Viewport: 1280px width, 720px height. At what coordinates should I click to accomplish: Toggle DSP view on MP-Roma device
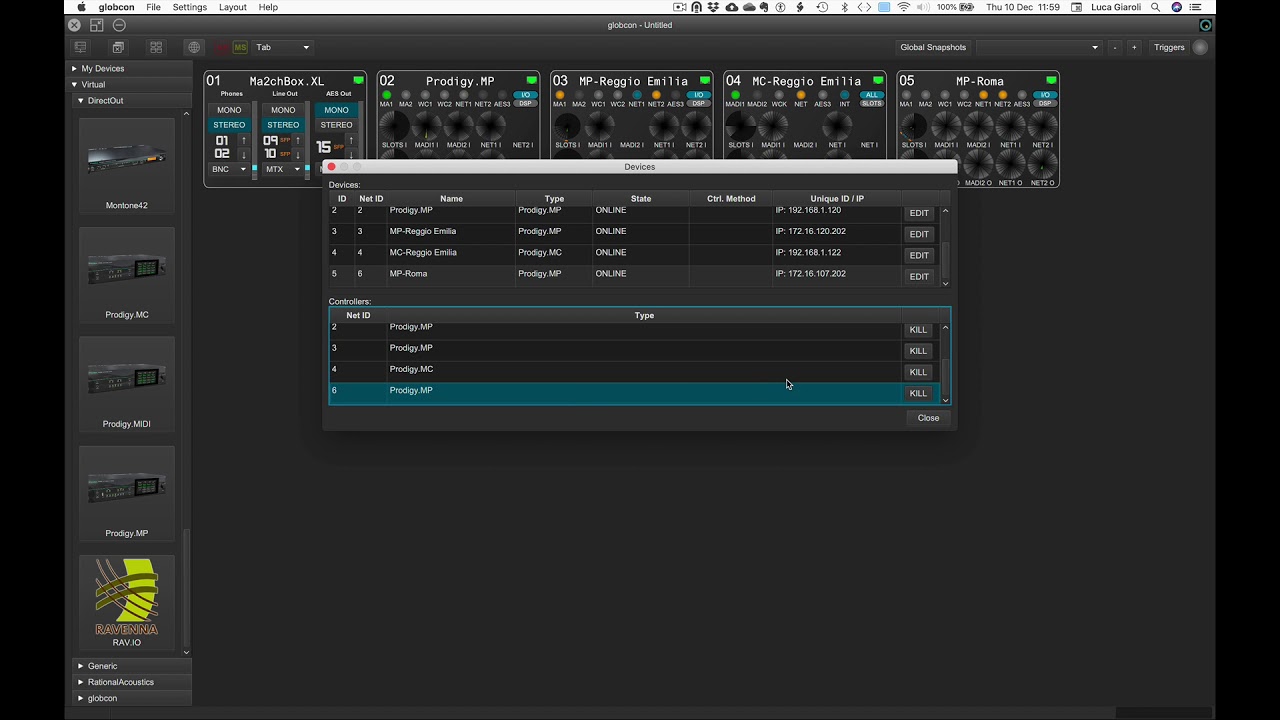point(1045,103)
